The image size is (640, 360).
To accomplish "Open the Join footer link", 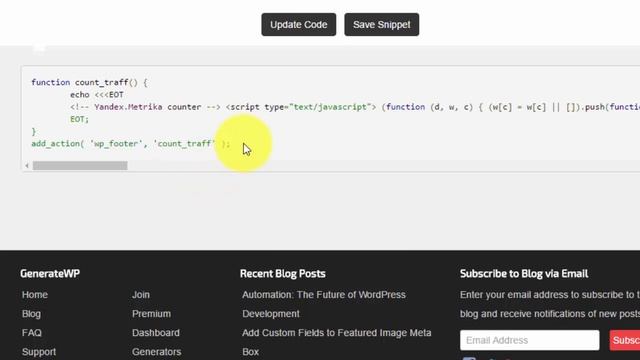I will (x=141, y=295).
